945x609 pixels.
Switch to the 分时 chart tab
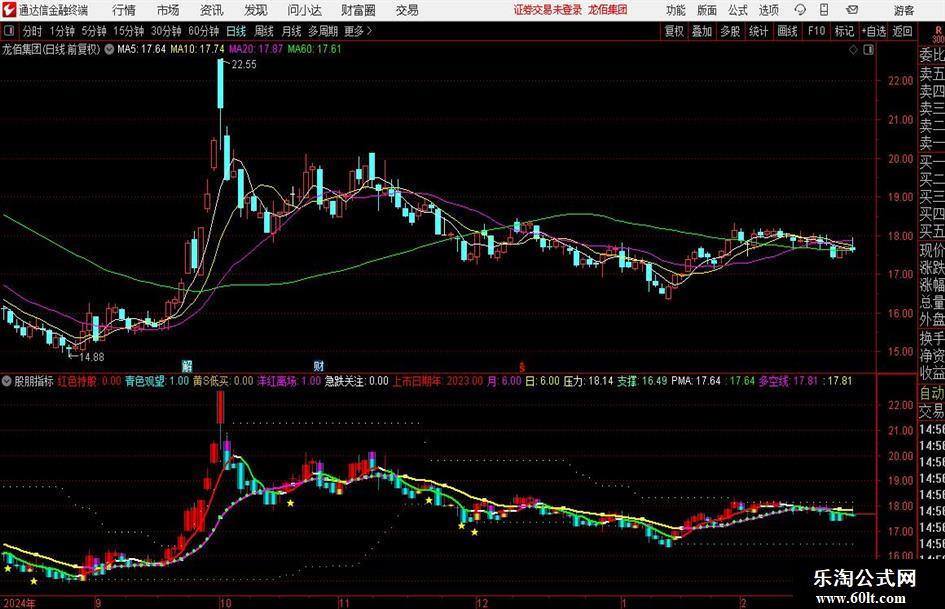pos(32,31)
